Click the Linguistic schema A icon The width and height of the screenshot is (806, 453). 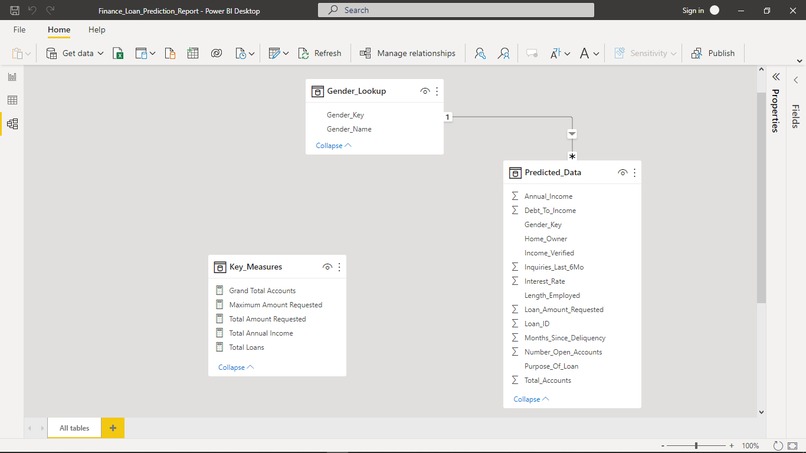point(584,53)
